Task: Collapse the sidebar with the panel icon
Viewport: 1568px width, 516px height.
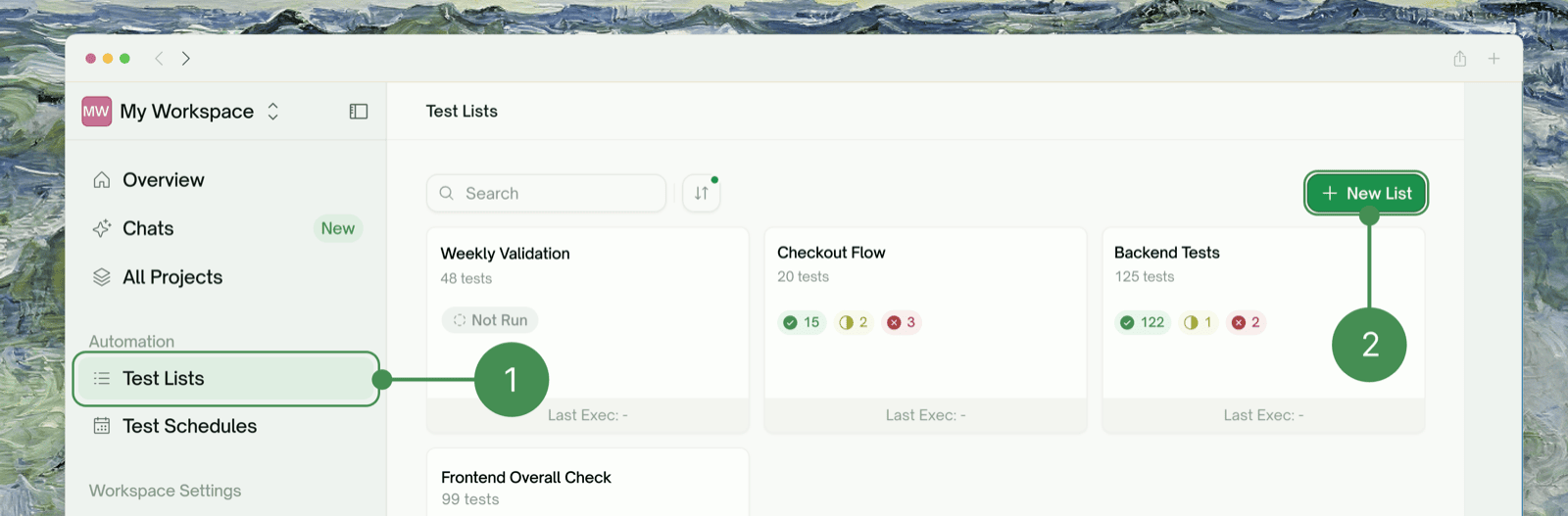Action: pyautogui.click(x=359, y=112)
